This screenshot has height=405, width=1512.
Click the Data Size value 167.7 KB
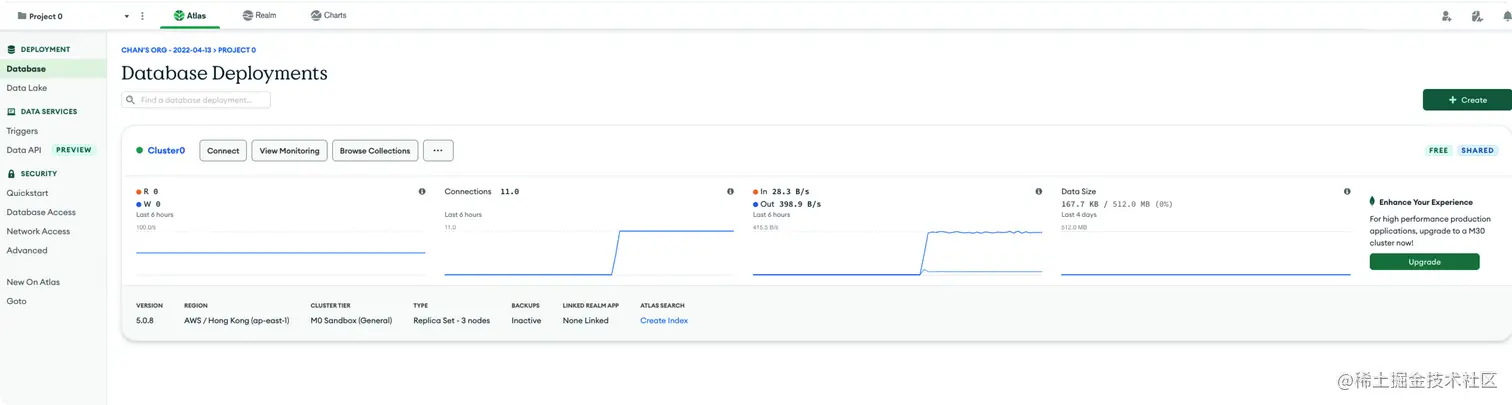tap(1083, 204)
